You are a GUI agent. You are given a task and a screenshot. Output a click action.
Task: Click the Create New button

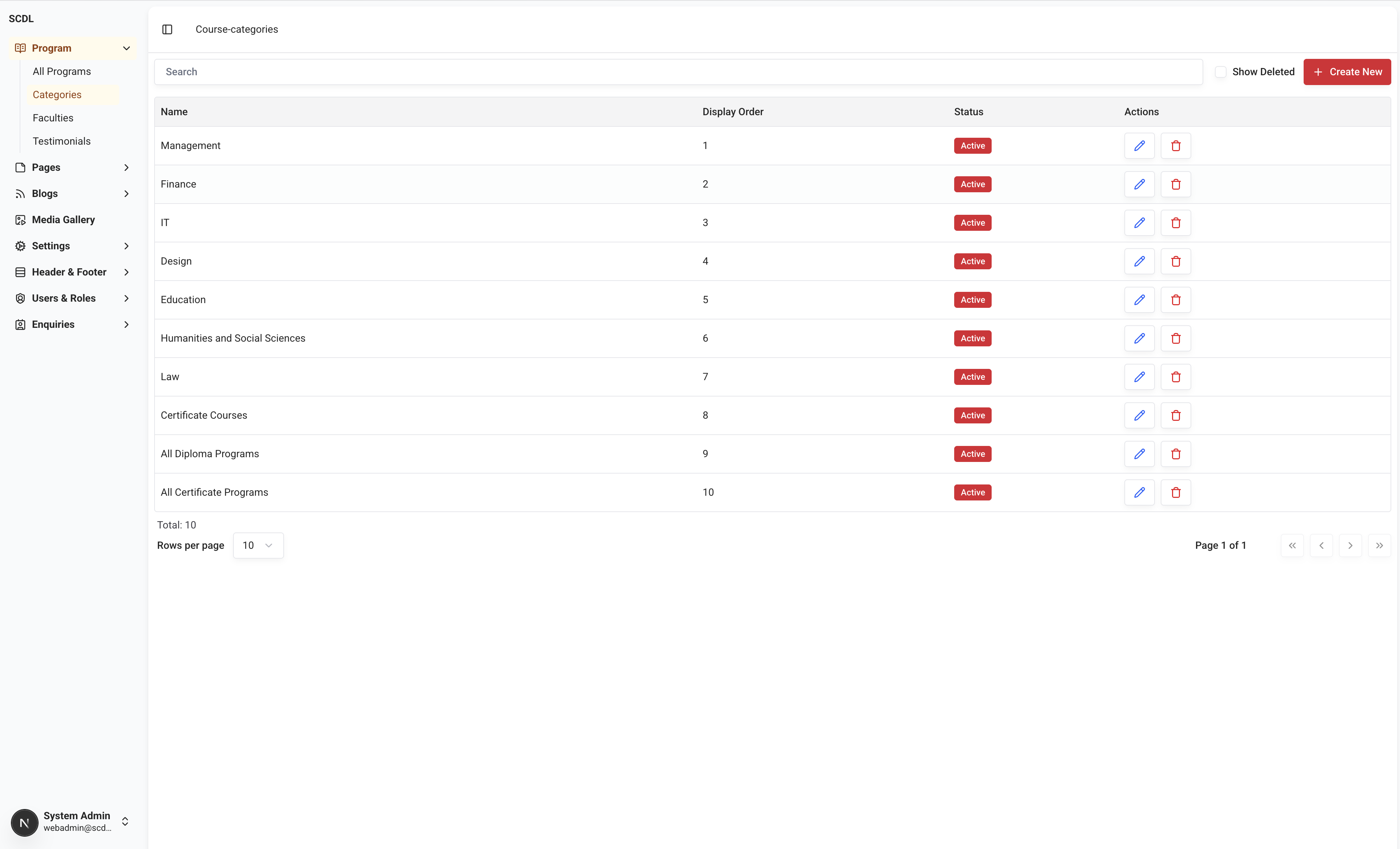click(x=1347, y=72)
